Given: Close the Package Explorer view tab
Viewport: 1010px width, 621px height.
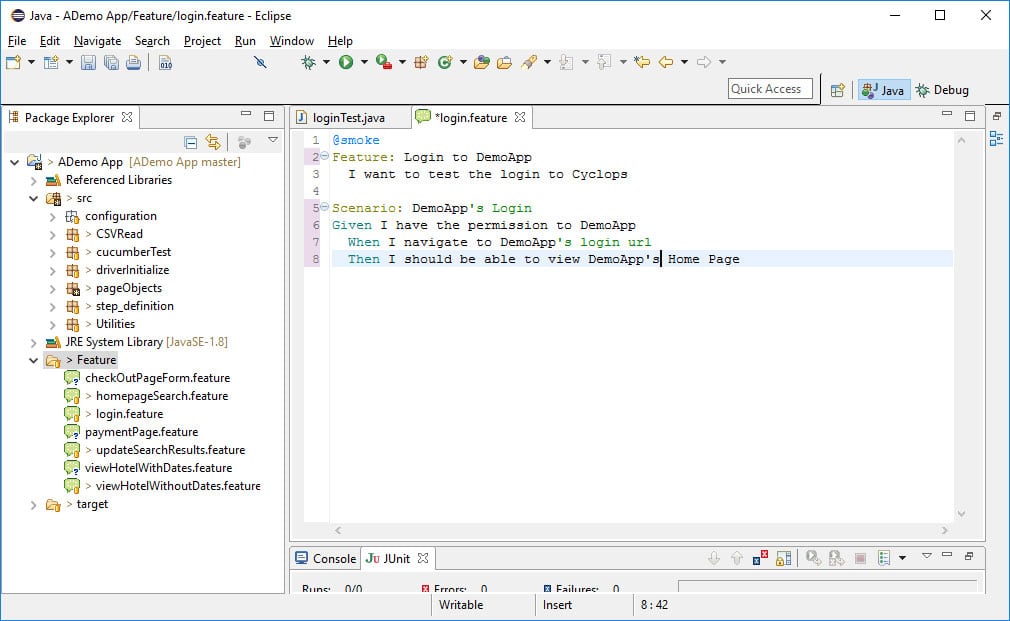Looking at the screenshot, I should [127, 117].
